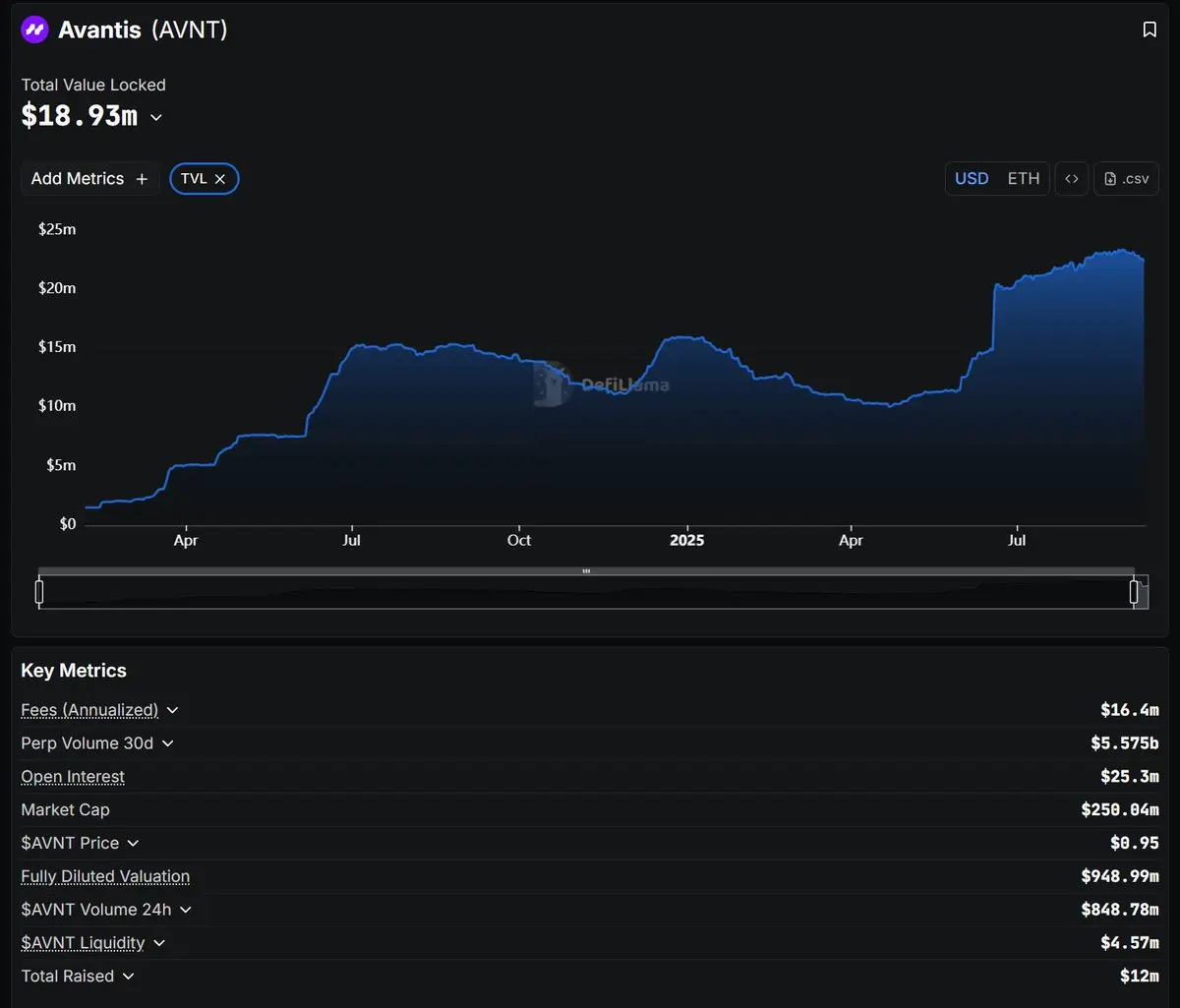Expand Fees (Annualized) details
Screen dimensions: 1180x1008
[x=173, y=710]
